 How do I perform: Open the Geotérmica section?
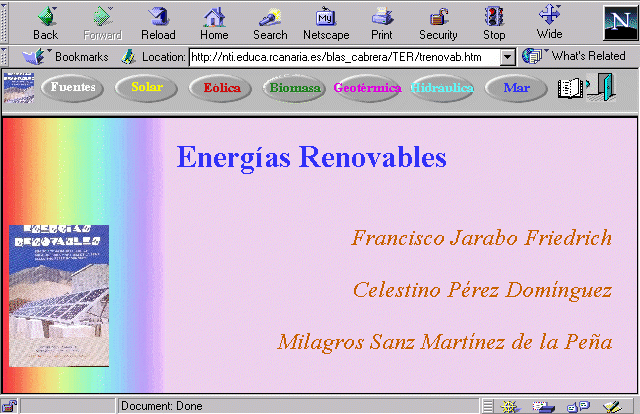[367, 88]
